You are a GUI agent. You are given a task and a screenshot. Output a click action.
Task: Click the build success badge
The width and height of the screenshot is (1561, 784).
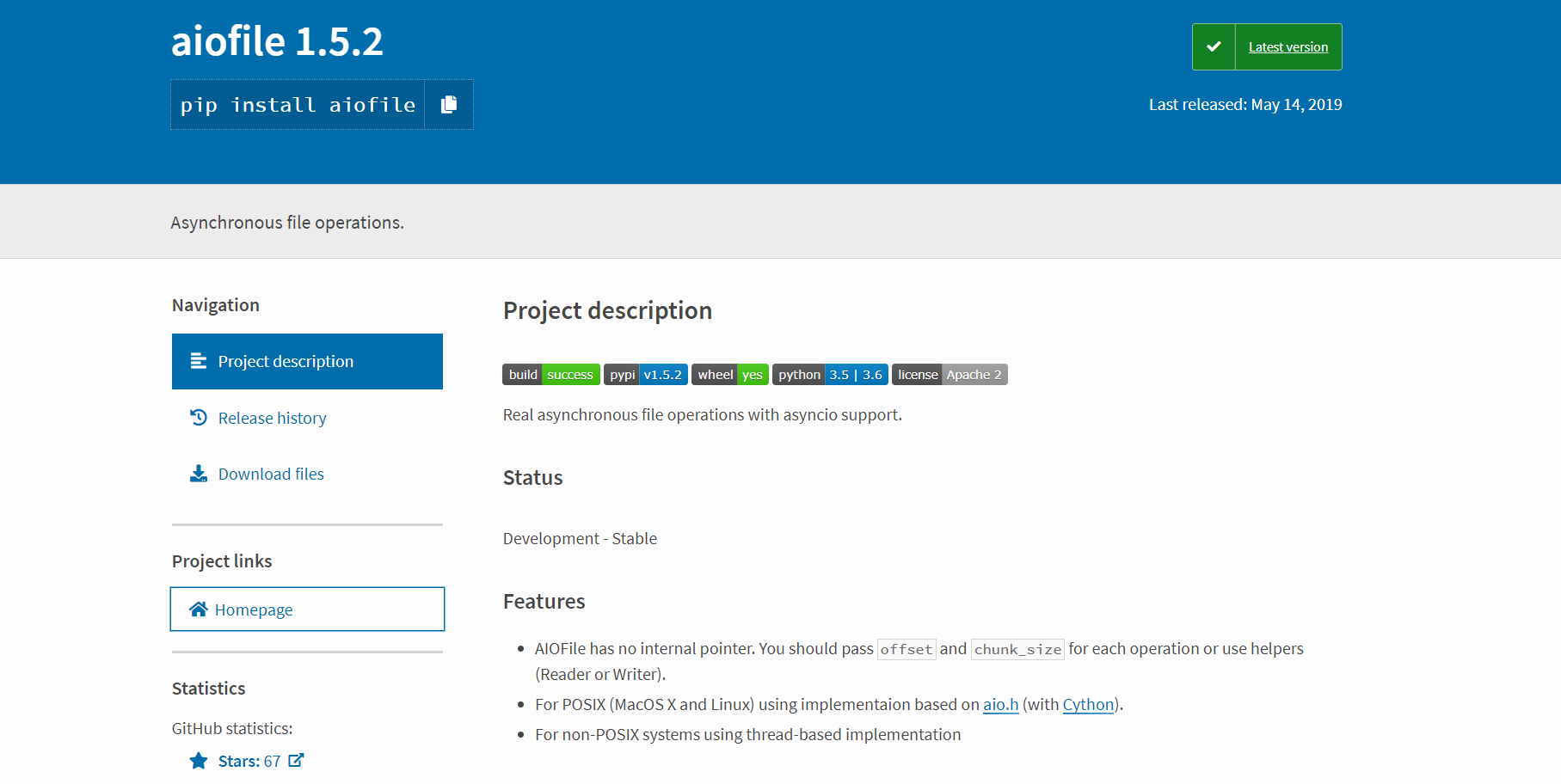coord(551,375)
